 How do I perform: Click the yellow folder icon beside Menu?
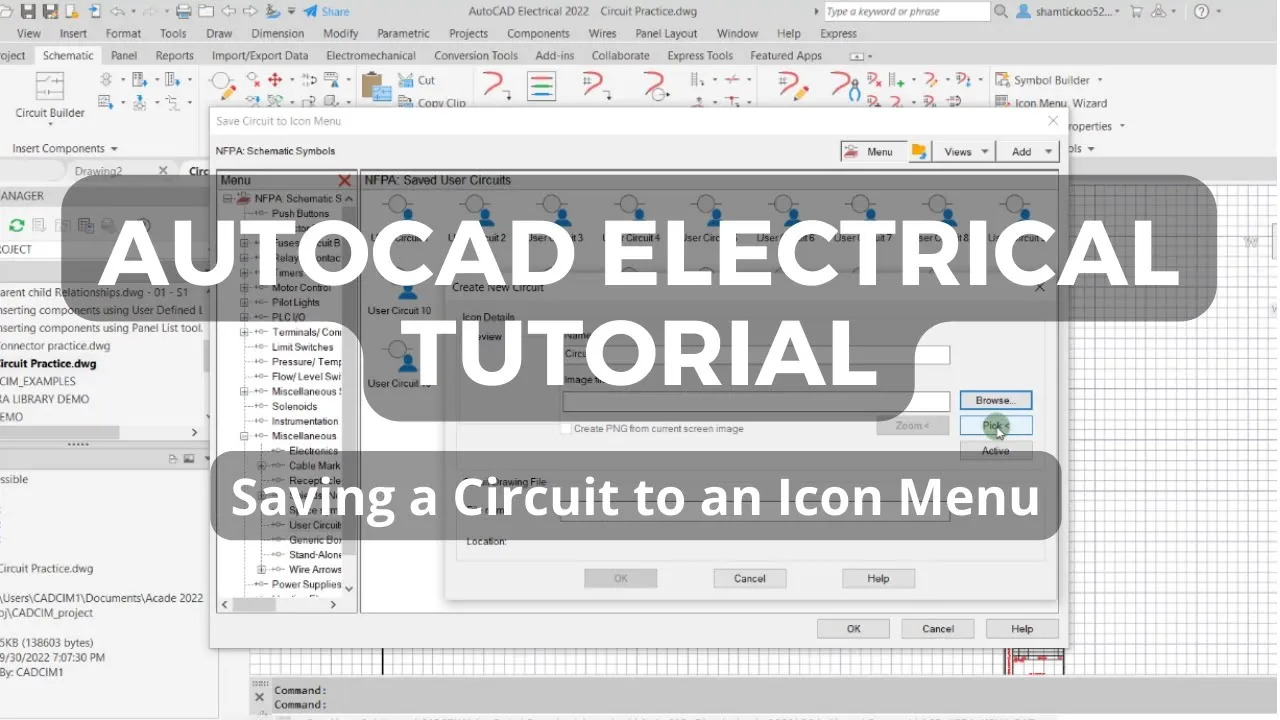pos(919,152)
